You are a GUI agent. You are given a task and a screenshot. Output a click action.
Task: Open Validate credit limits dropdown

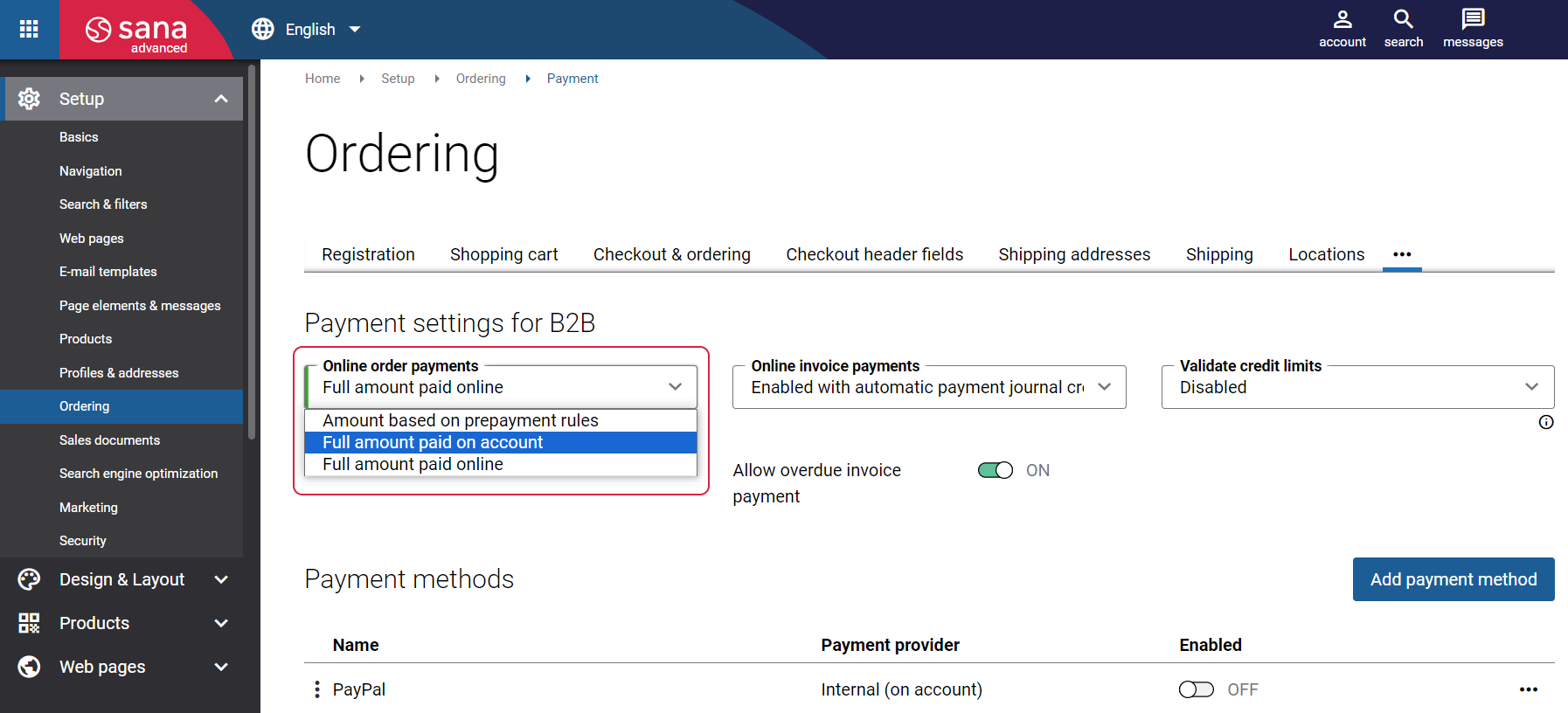tap(1357, 387)
